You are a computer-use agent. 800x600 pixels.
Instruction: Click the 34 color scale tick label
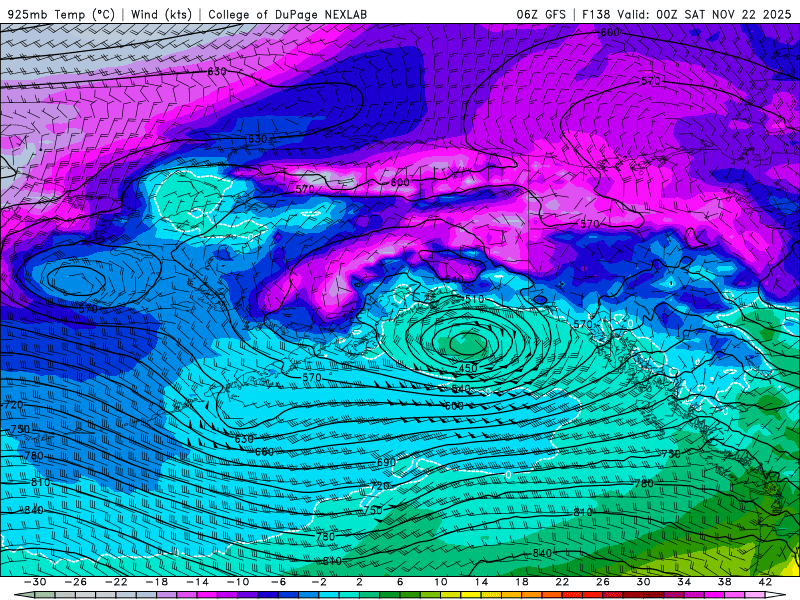684,582
